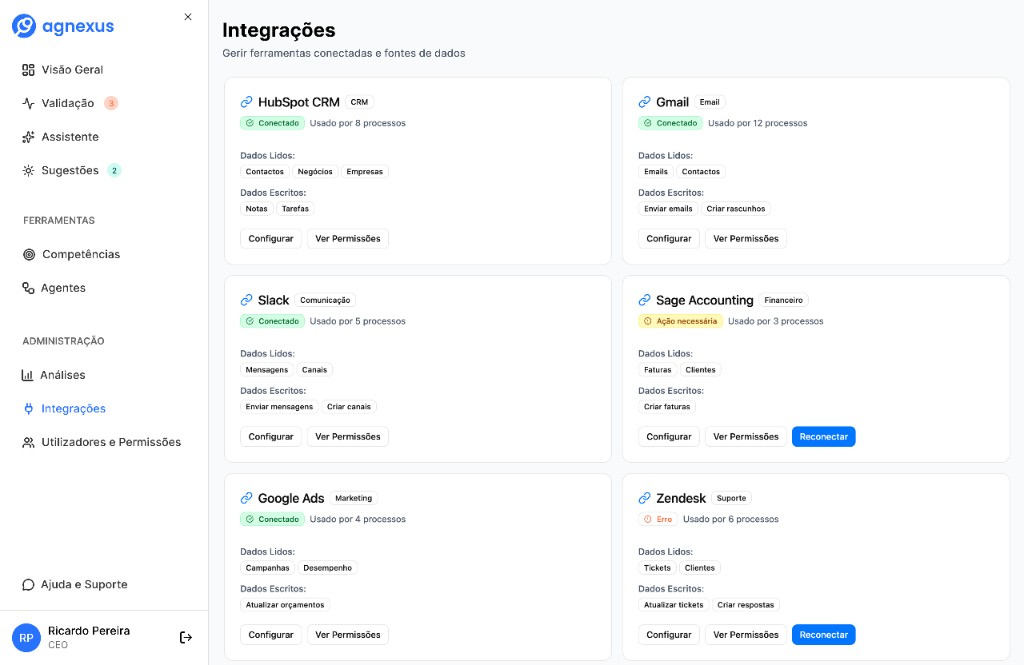Open Ver Permissões for Zendesk
1024x665 pixels.
746,634
